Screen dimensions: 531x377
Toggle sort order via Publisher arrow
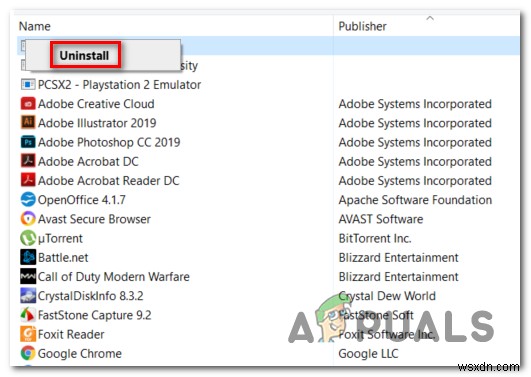pyautogui.click(x=430, y=18)
